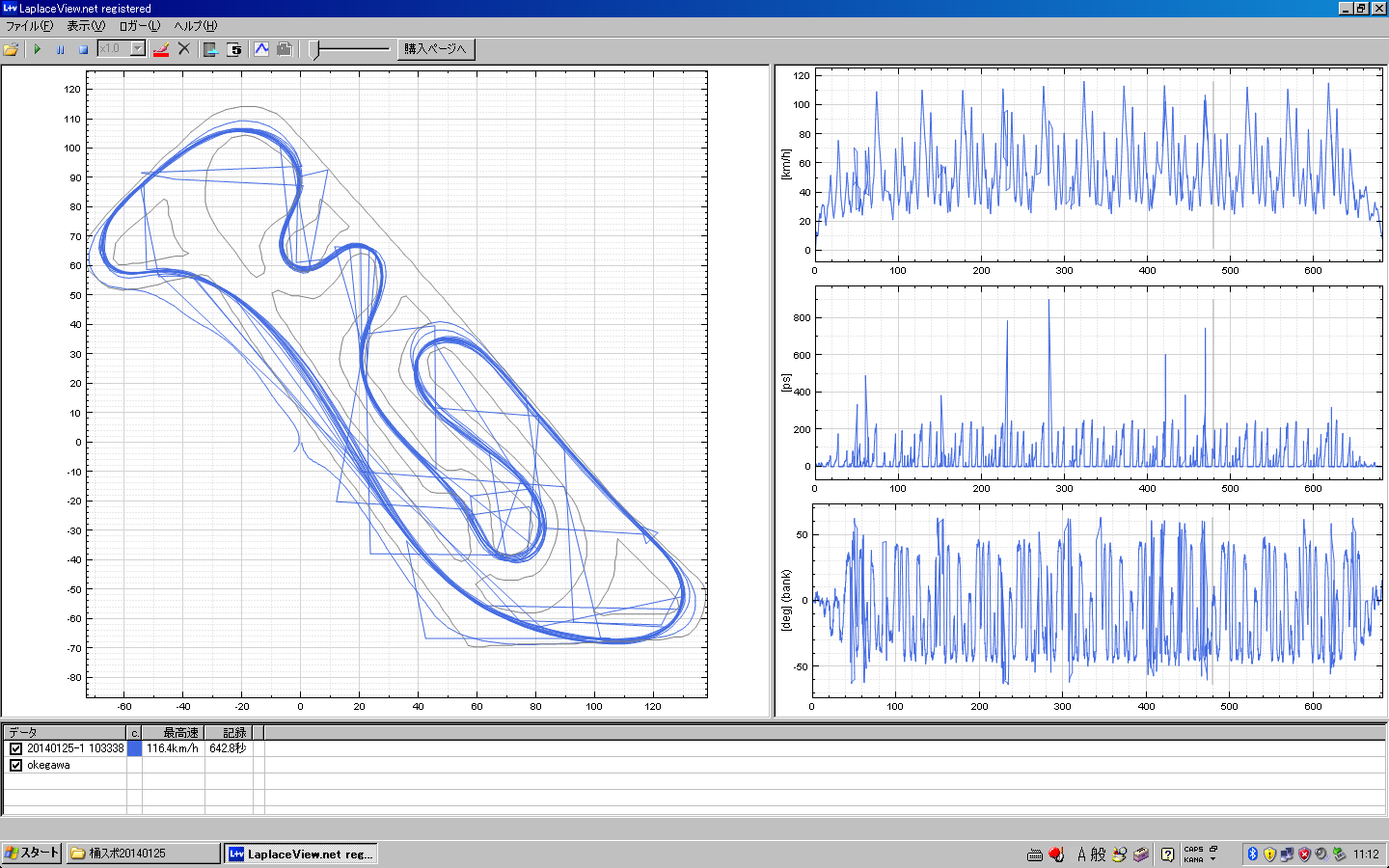Viewport: 1389px width, 868px height.
Task: Click the toolbar playback position slider handle
Action: [x=314, y=49]
